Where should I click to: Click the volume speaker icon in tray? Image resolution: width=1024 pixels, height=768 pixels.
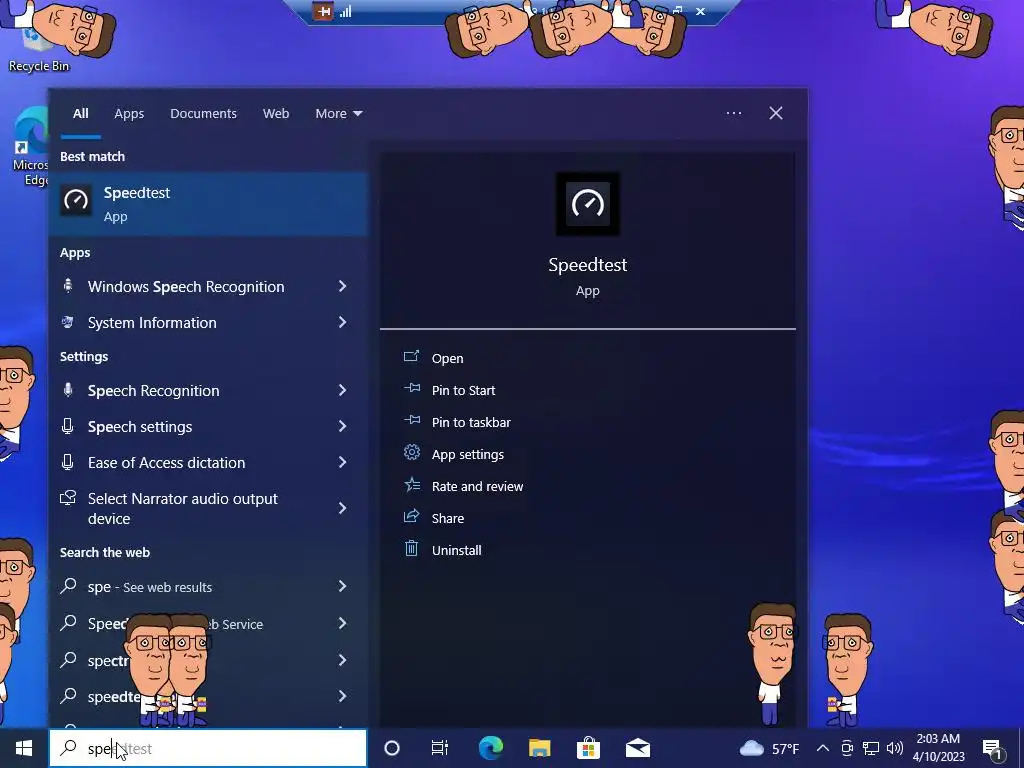click(x=895, y=748)
